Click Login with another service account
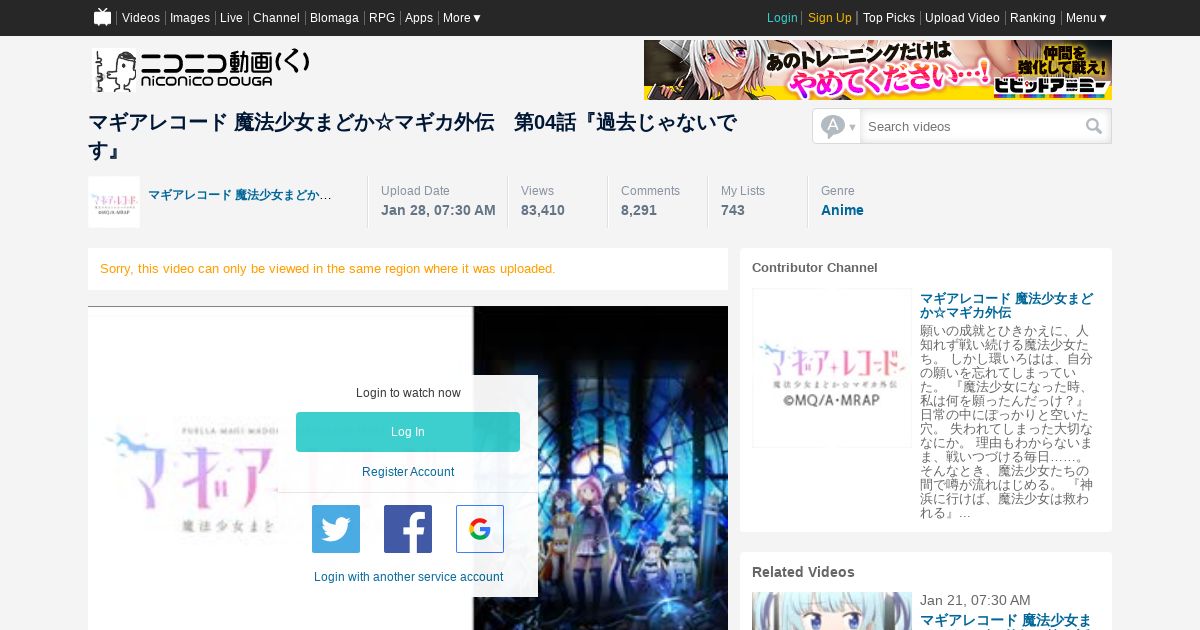This screenshot has height=630, width=1200. [x=408, y=577]
